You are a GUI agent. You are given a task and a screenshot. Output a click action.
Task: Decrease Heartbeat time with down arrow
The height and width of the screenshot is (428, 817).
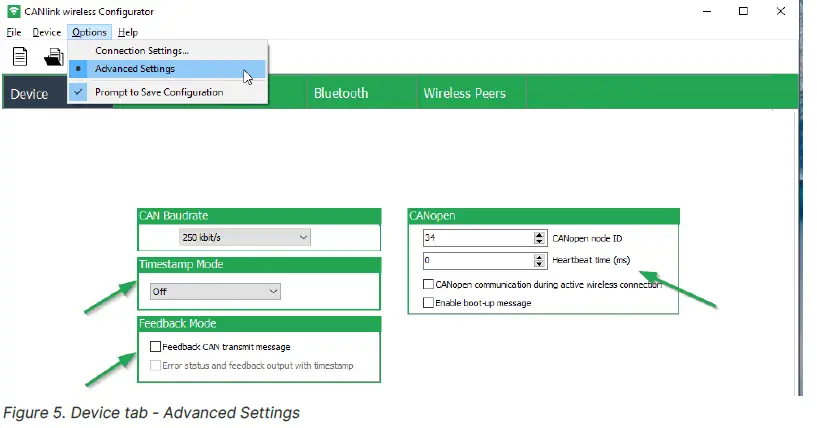click(537, 265)
